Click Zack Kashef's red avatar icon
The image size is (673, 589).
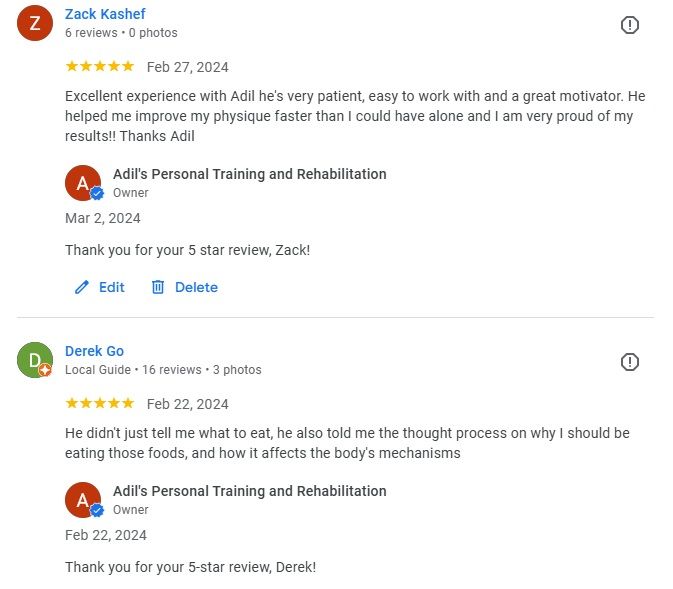pyautogui.click(x=35, y=24)
